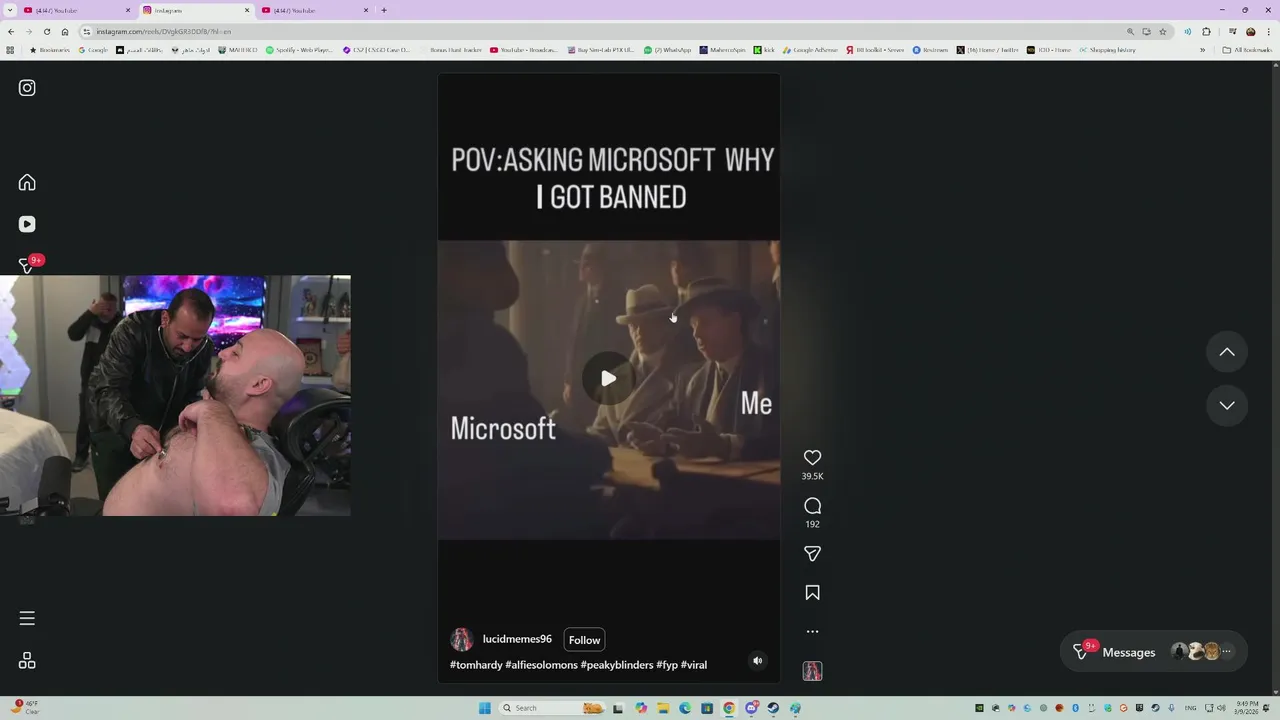Open the Shopping history bookmark
Image resolution: width=1280 pixels, height=720 pixels.
tap(1107, 50)
